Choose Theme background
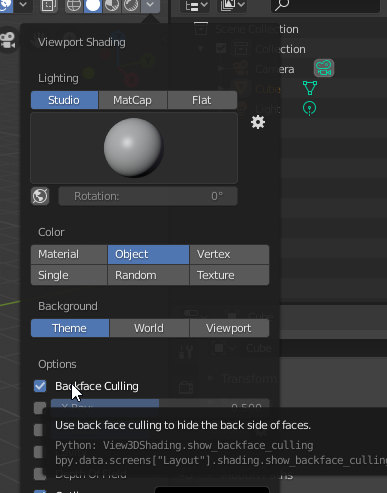This screenshot has height=493, width=387. click(x=70, y=328)
